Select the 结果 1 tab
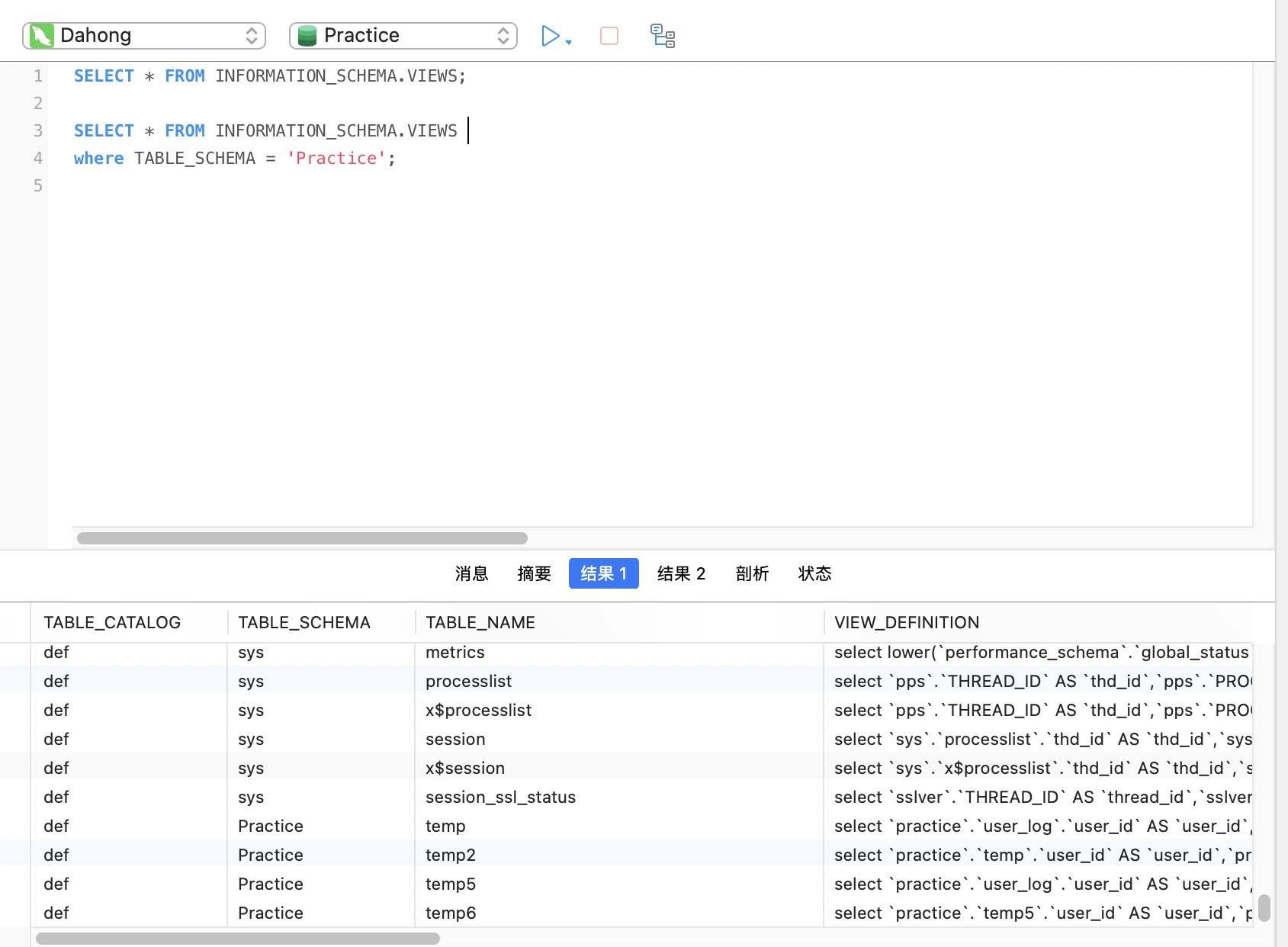 pyautogui.click(x=604, y=573)
